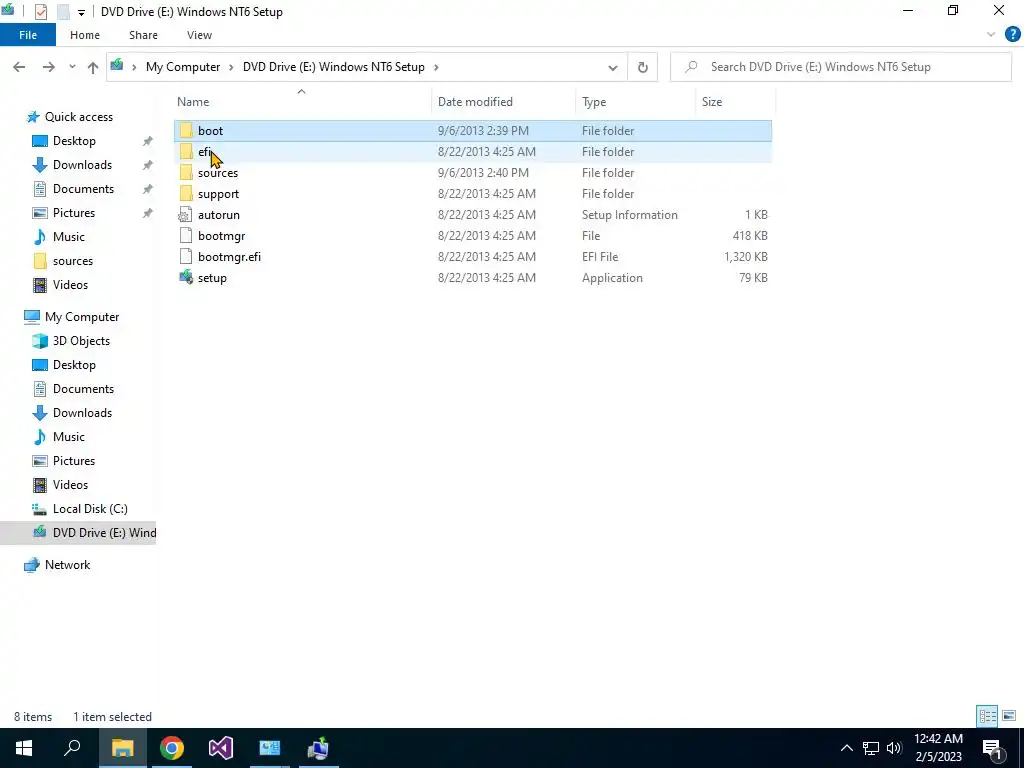Open address bar previous locations dropdown
Image resolution: width=1024 pixels, height=768 pixels.
pyautogui.click(x=613, y=67)
